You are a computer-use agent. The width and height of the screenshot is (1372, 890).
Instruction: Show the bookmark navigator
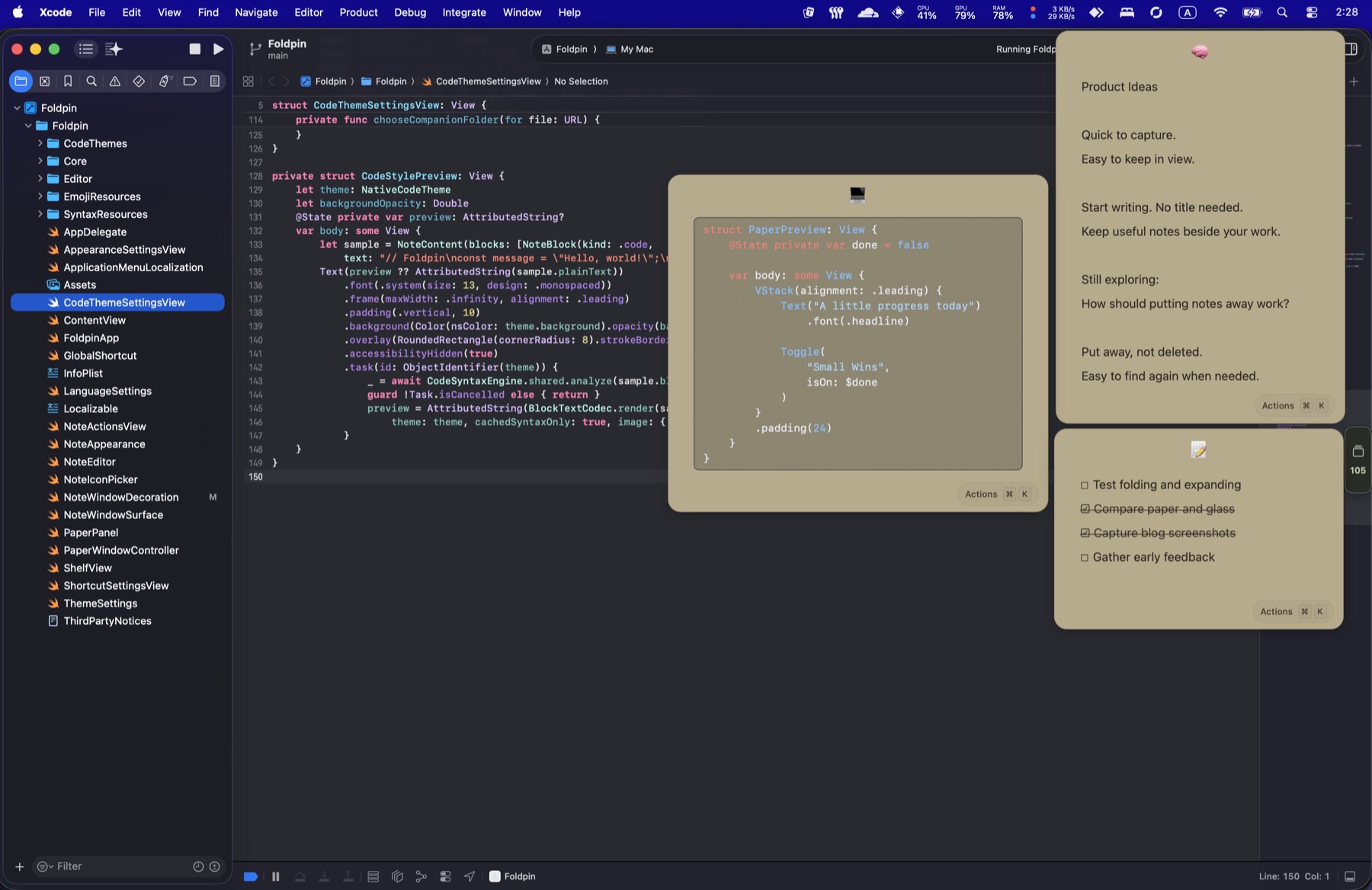pos(68,82)
